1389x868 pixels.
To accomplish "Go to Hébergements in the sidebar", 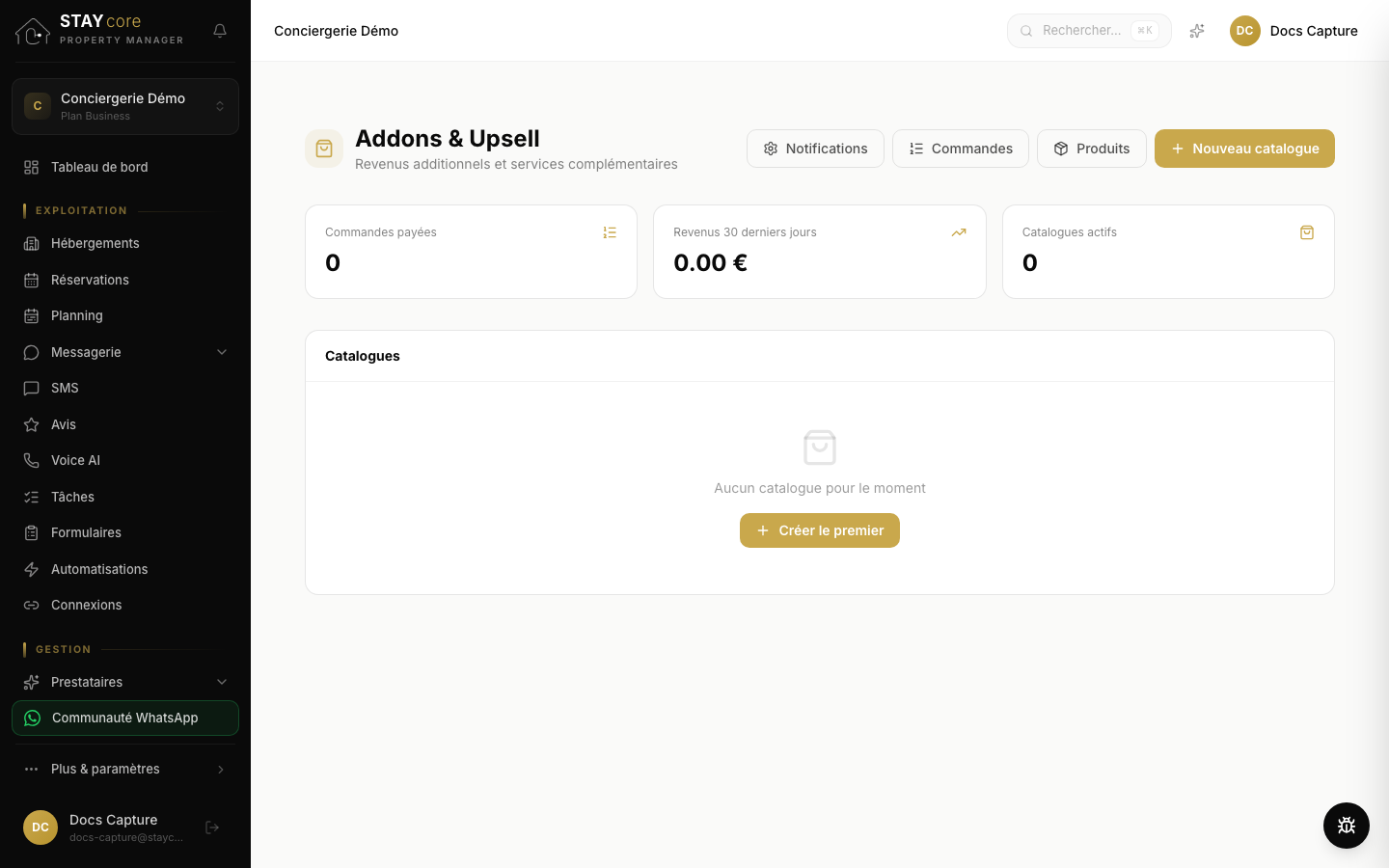I will click(125, 243).
